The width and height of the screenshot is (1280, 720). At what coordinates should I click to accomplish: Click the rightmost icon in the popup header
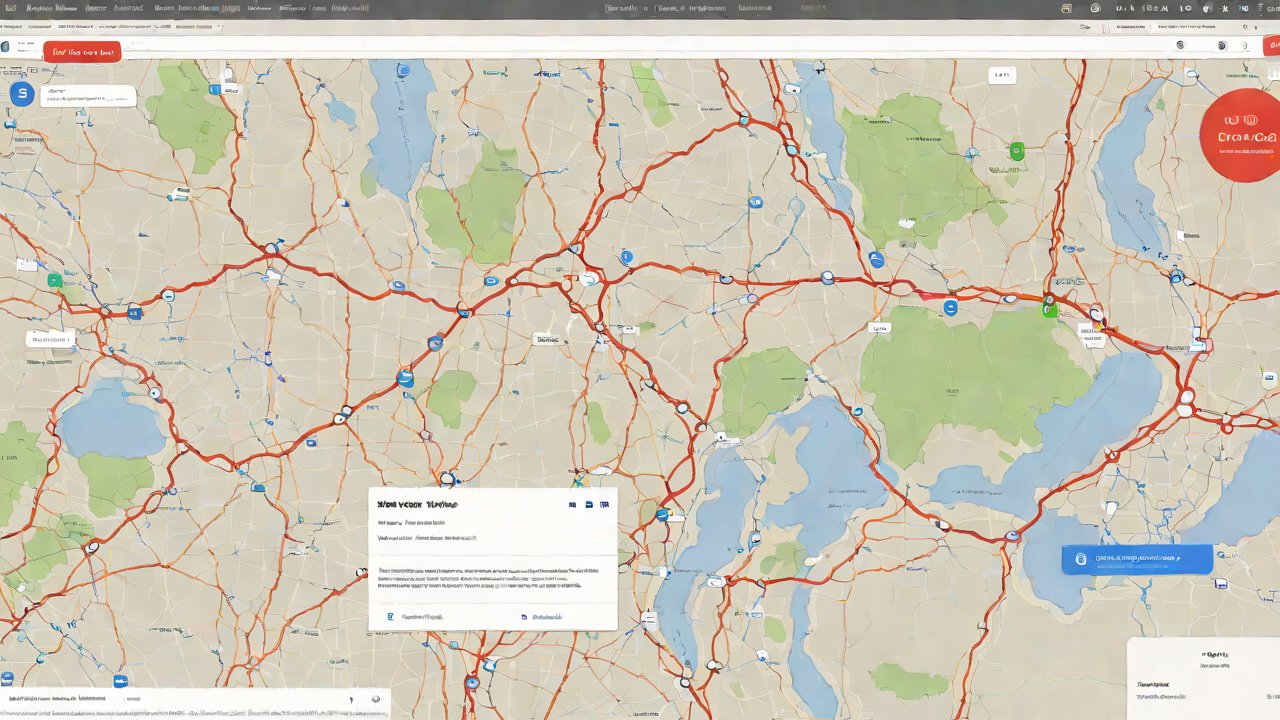pos(604,506)
